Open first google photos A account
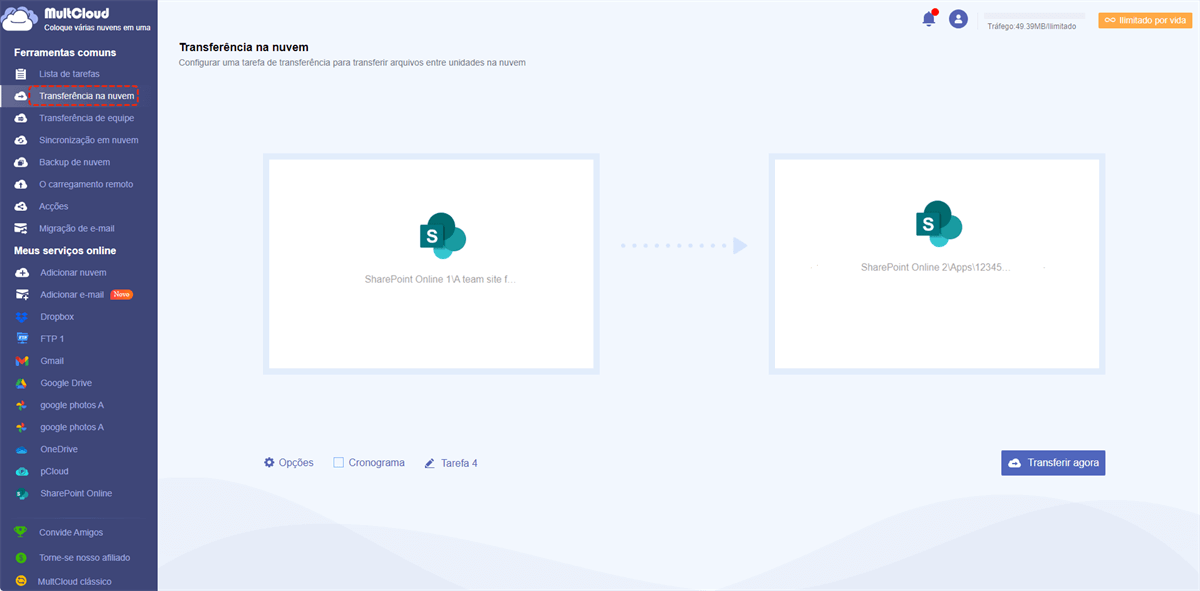1200x591 pixels. coord(72,405)
